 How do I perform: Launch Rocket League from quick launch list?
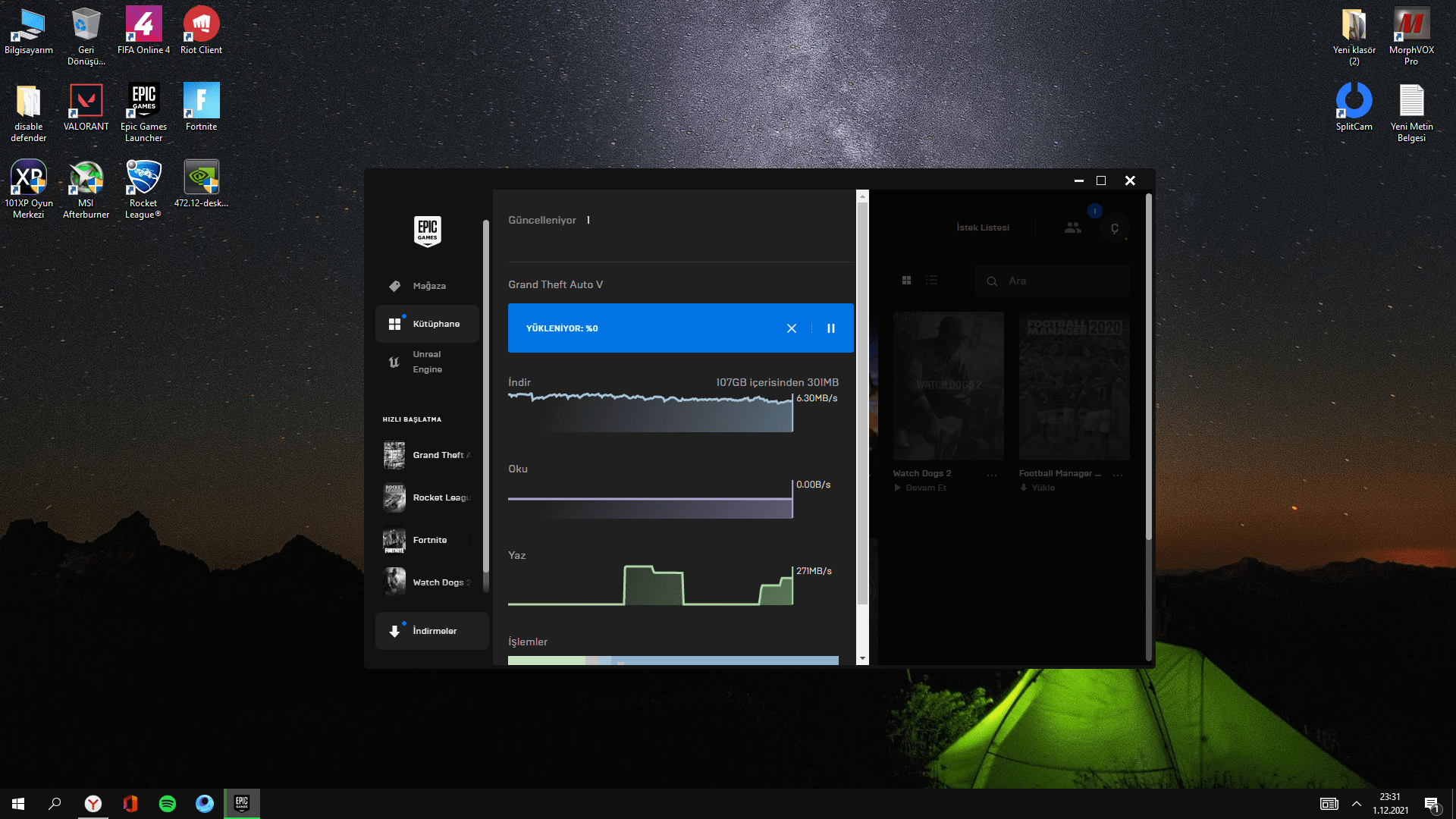click(428, 497)
